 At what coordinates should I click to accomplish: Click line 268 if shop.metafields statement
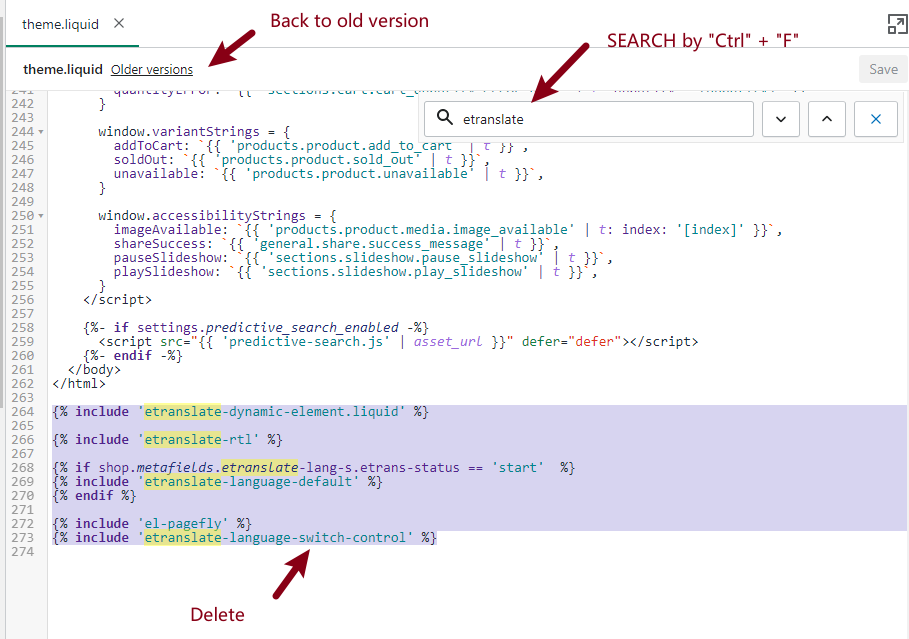(313, 467)
